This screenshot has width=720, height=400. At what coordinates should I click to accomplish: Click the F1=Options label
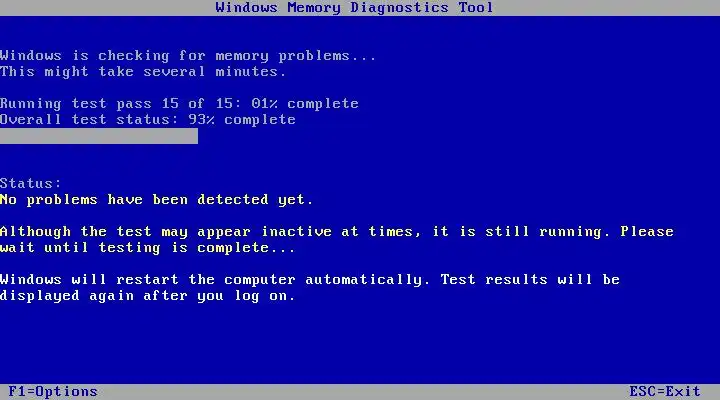tap(53, 392)
